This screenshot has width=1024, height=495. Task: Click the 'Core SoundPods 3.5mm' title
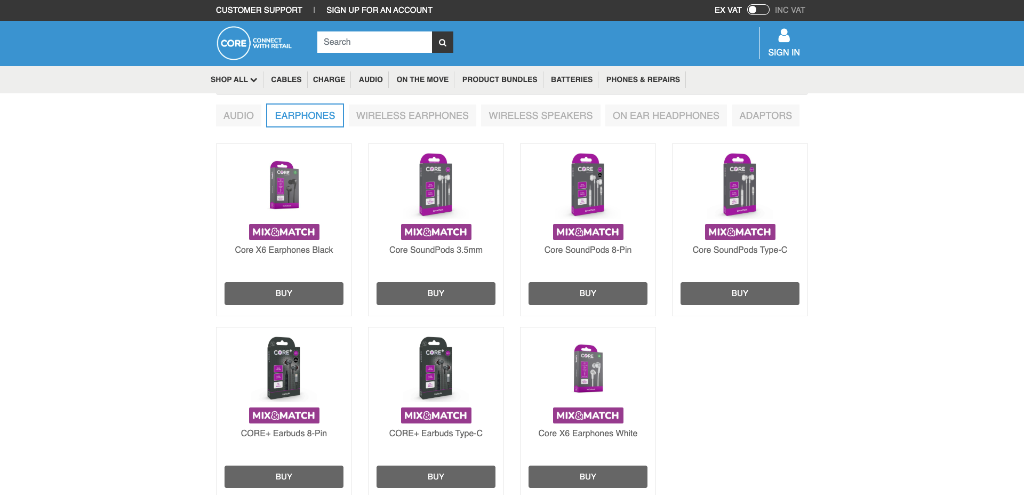436,250
